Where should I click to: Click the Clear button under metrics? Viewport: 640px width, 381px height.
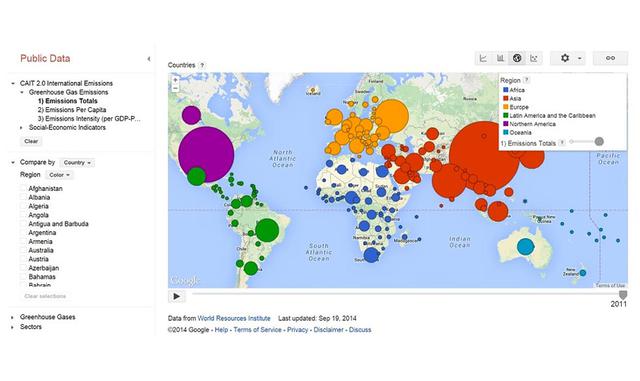(31, 141)
